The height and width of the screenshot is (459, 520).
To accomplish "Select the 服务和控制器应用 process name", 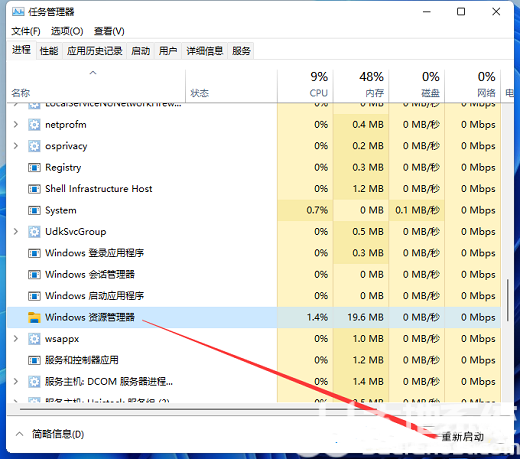I will [x=82, y=360].
